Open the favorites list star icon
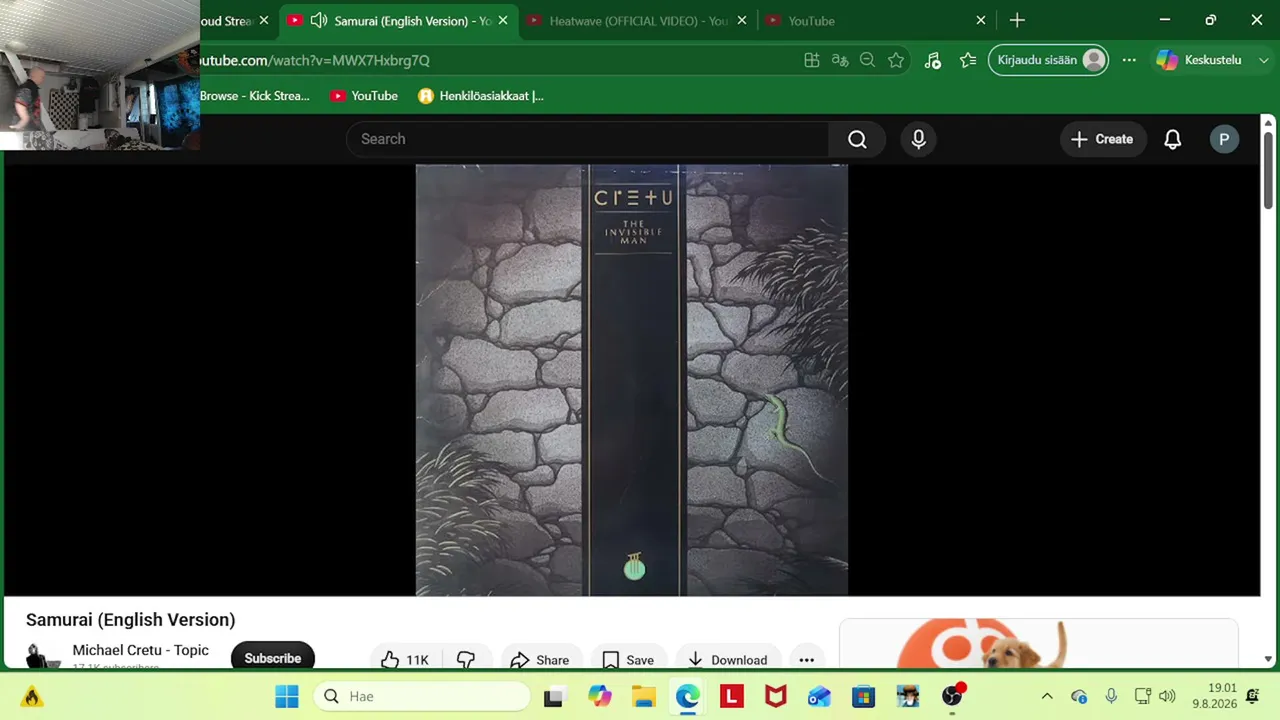 (968, 60)
